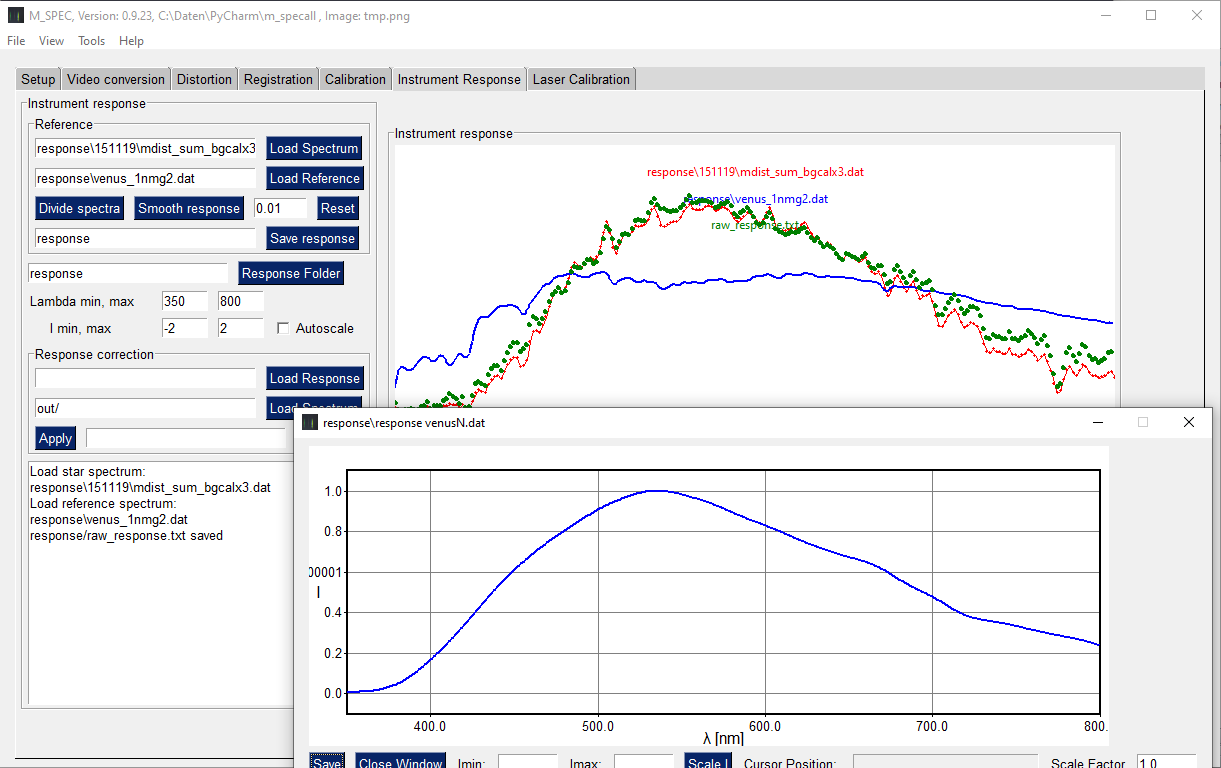Click the Save response button
Screen dimensions: 1221x768
[x=312, y=238]
